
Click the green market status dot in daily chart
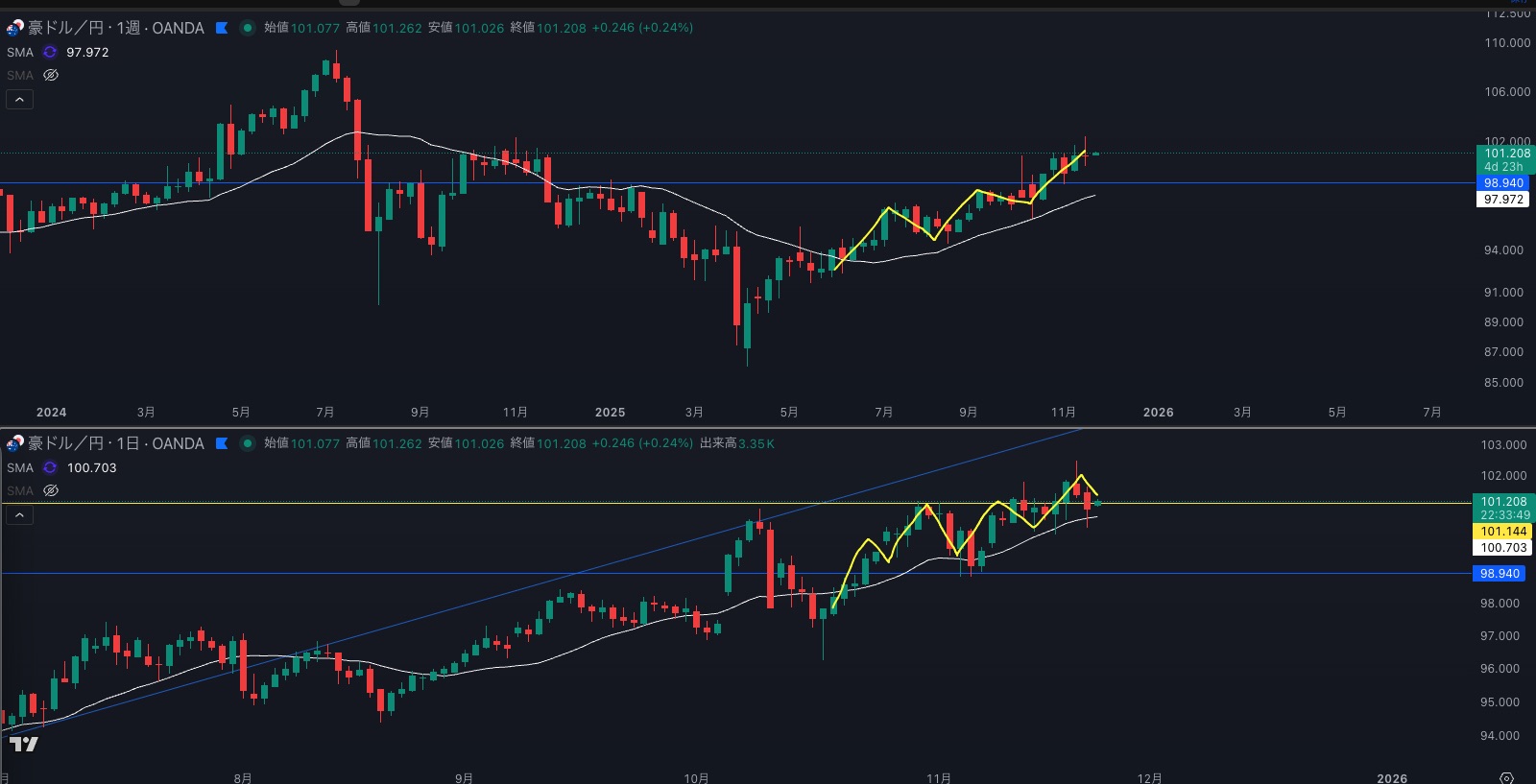click(247, 443)
